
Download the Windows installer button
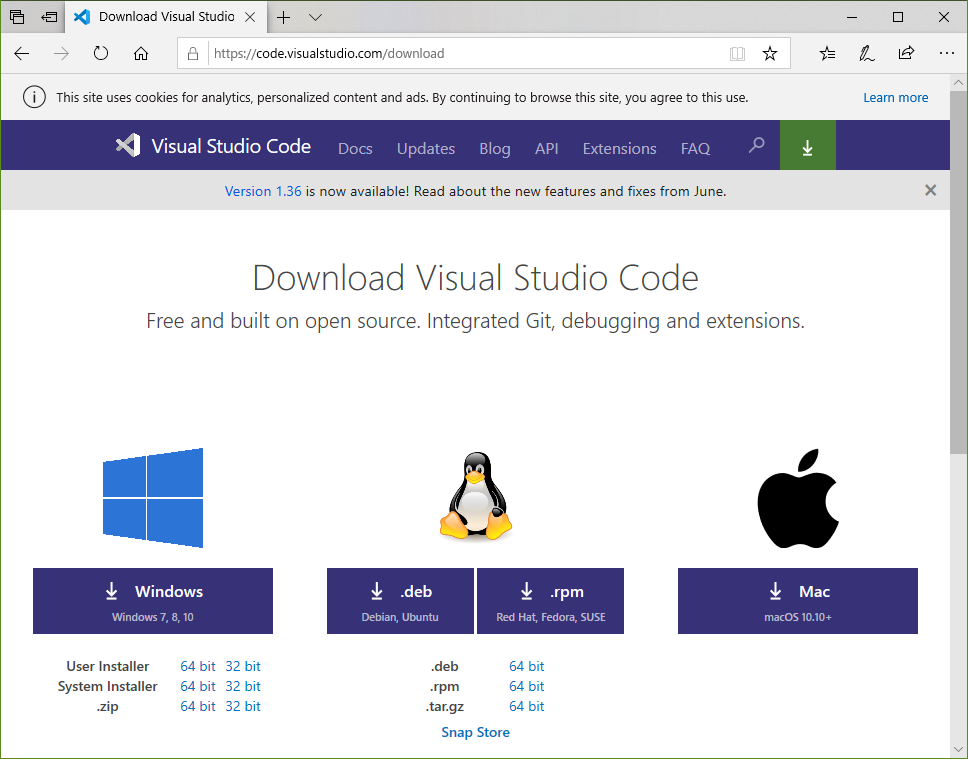(x=153, y=601)
